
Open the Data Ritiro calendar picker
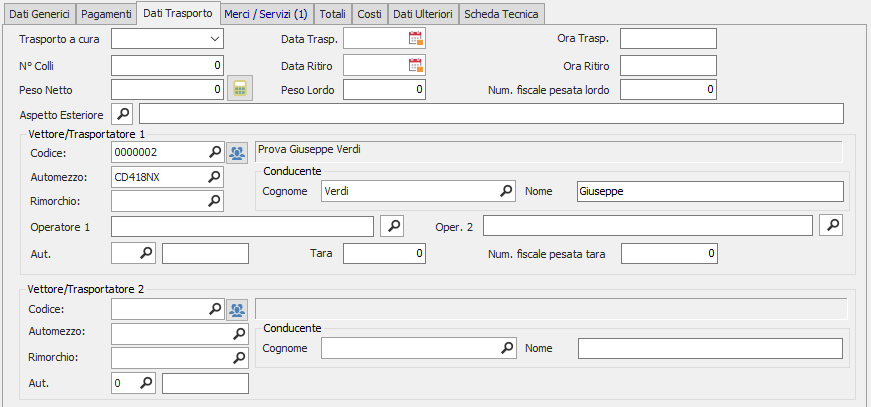[x=416, y=65]
